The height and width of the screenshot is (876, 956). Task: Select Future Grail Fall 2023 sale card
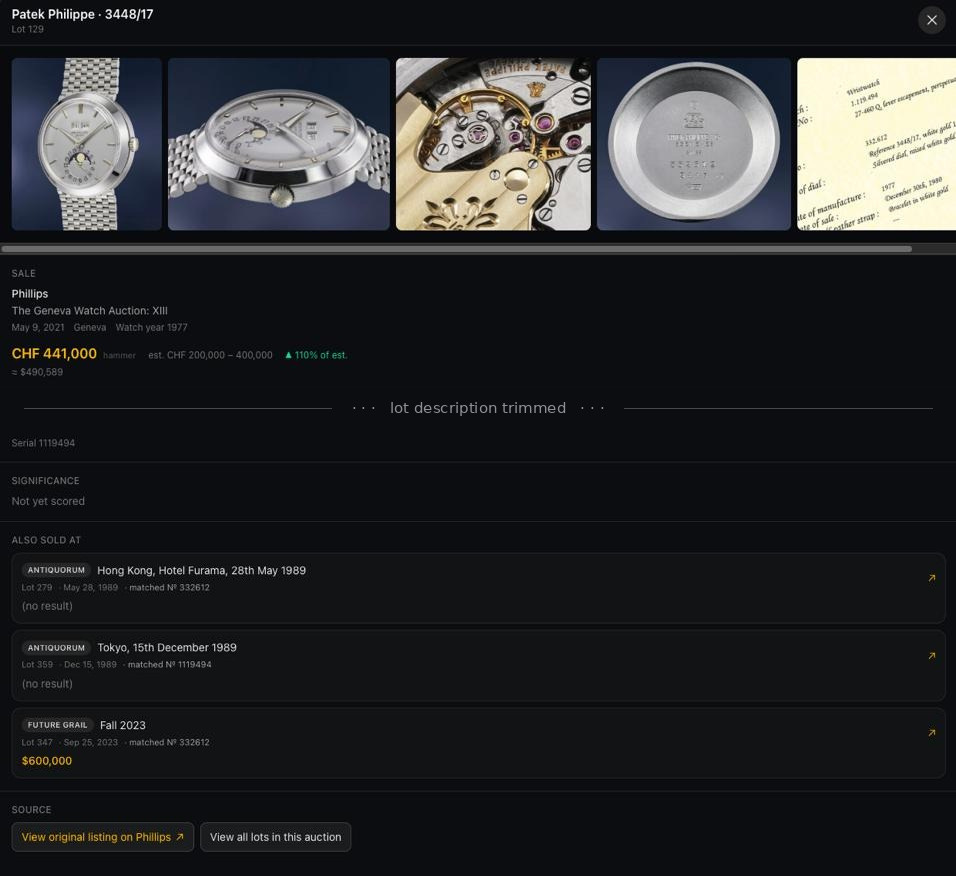pyautogui.click(x=478, y=742)
